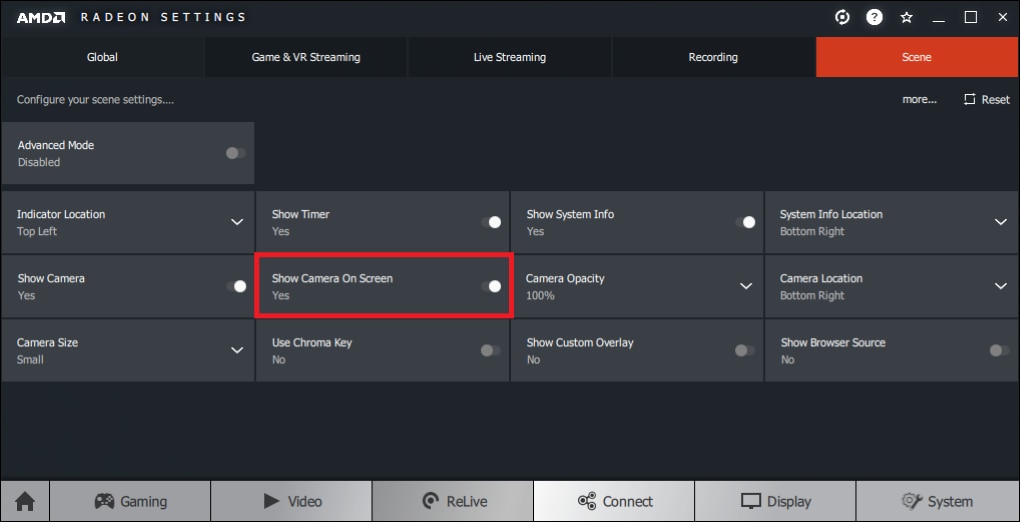Open the ReLive section
The image size is (1020, 522).
pyautogui.click(x=453, y=501)
